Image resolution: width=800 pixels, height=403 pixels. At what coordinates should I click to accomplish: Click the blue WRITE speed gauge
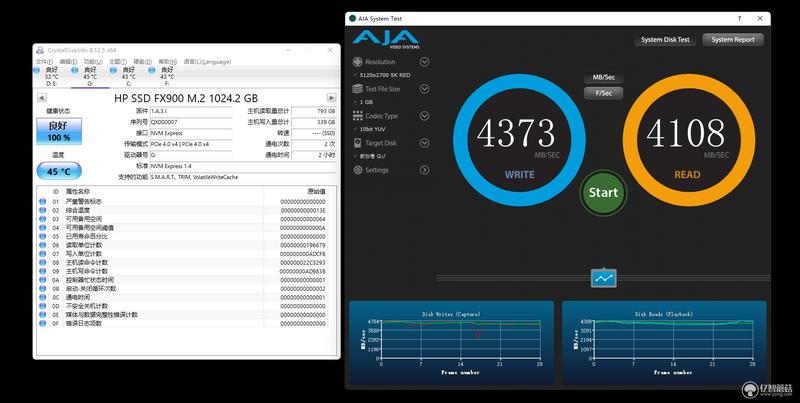[519, 140]
